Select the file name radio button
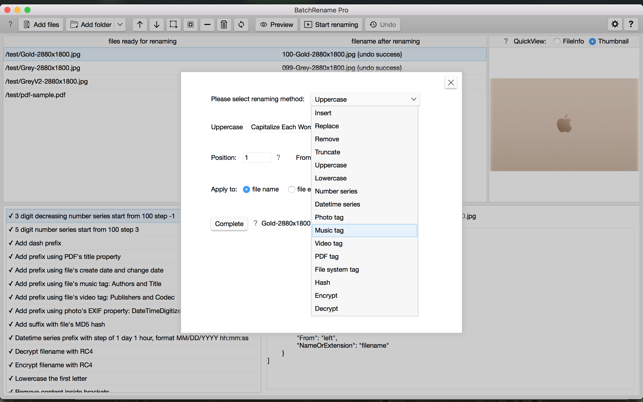The width and height of the screenshot is (643, 402). click(246, 190)
